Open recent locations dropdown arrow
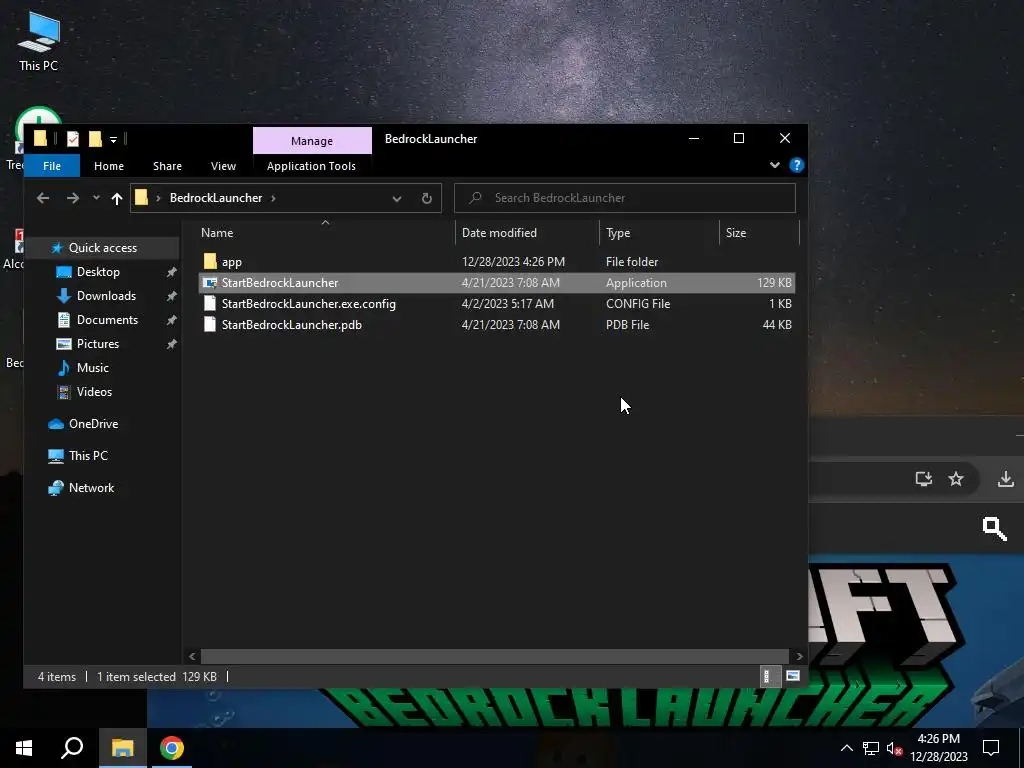Viewport: 1024px width, 768px height. (x=96, y=198)
